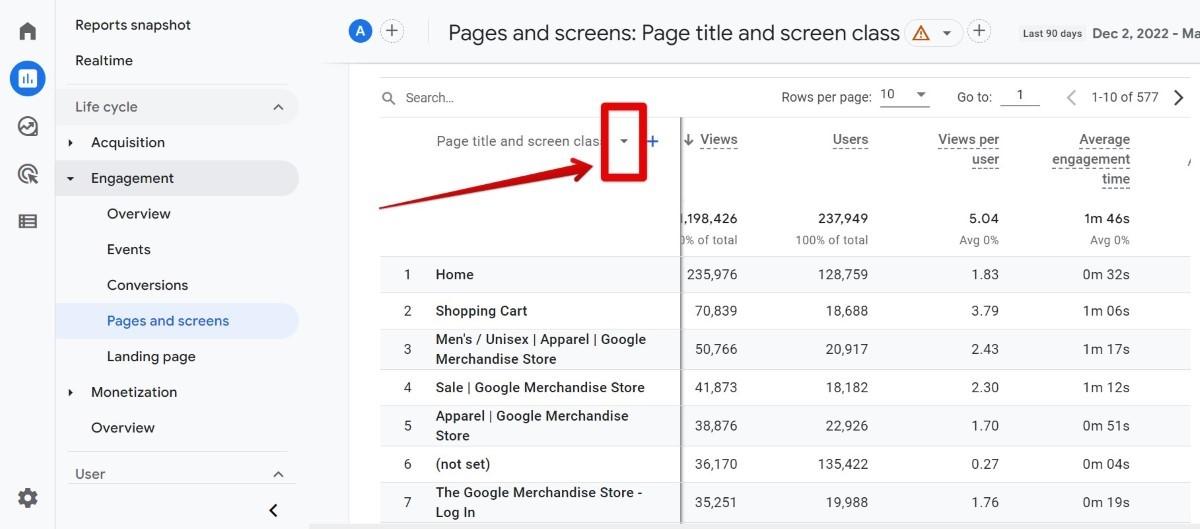
Task: Open Reports snapshot
Action: (x=133, y=25)
